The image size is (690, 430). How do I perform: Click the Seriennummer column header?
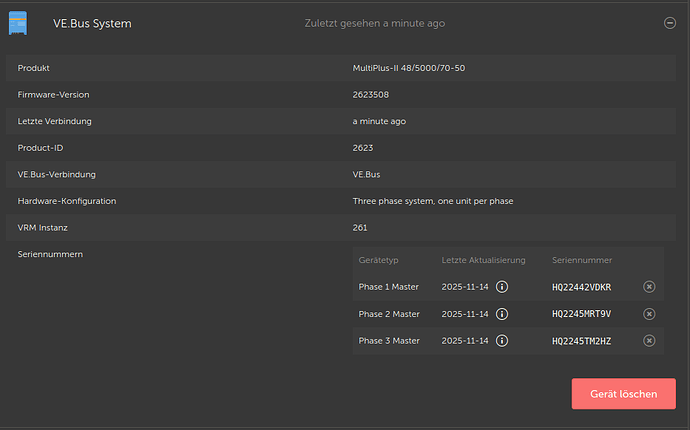click(x=582, y=260)
